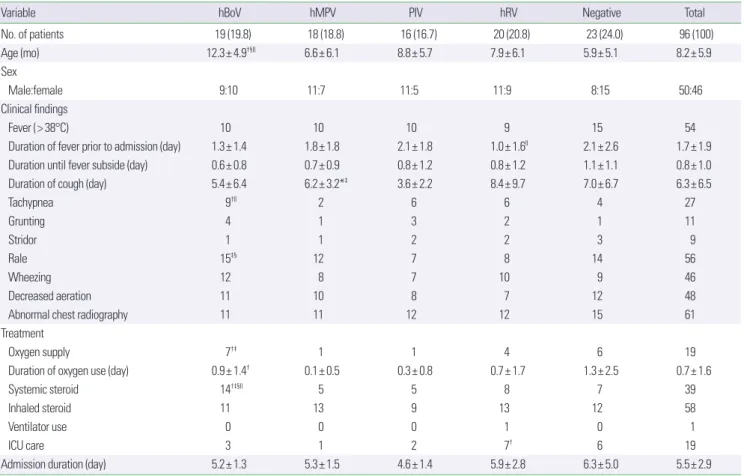Click 'Duration of fever prior to admission (day)'
Viewport: 744px width, 476px height.
click(x=94, y=146)
